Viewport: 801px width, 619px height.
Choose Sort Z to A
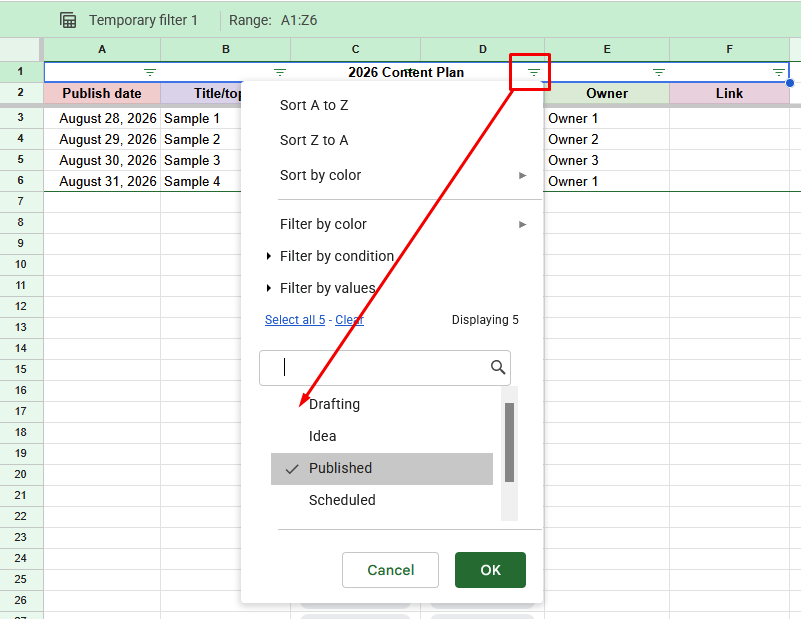pos(314,140)
